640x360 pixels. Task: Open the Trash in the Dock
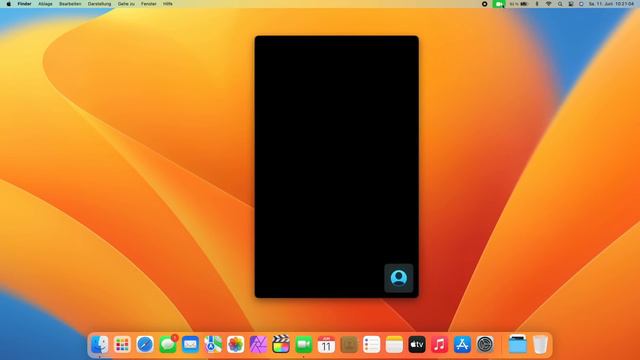pos(540,345)
